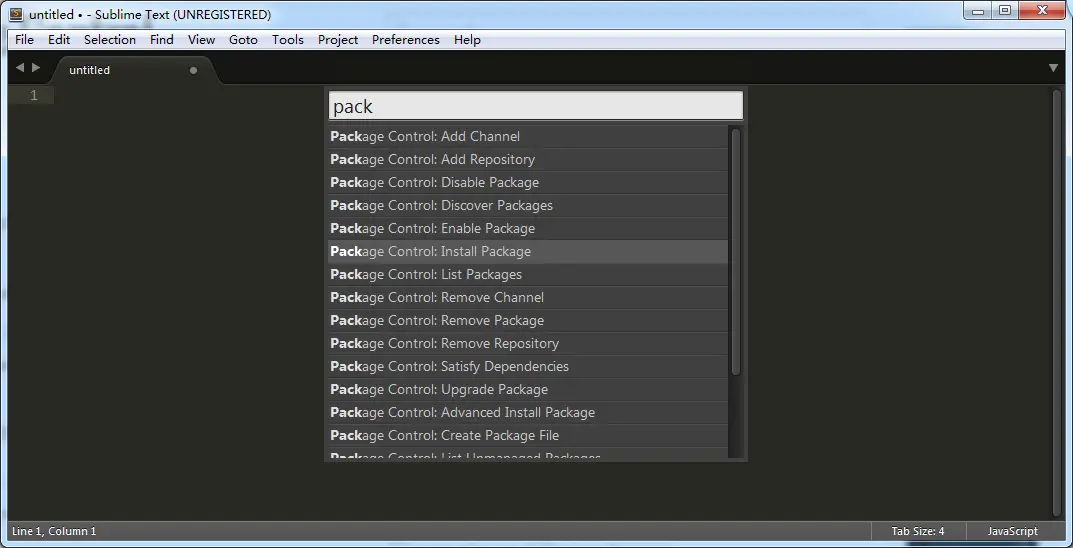
Task: Click the editor vertical scrollbar
Action: coord(1058,301)
